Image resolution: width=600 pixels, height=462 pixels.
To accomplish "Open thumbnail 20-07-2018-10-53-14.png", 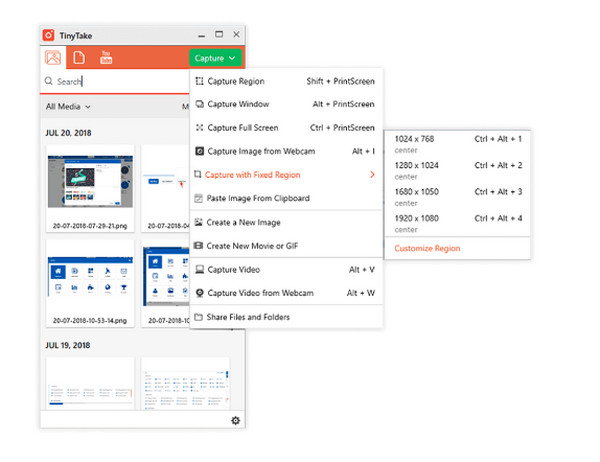I will click(x=90, y=284).
